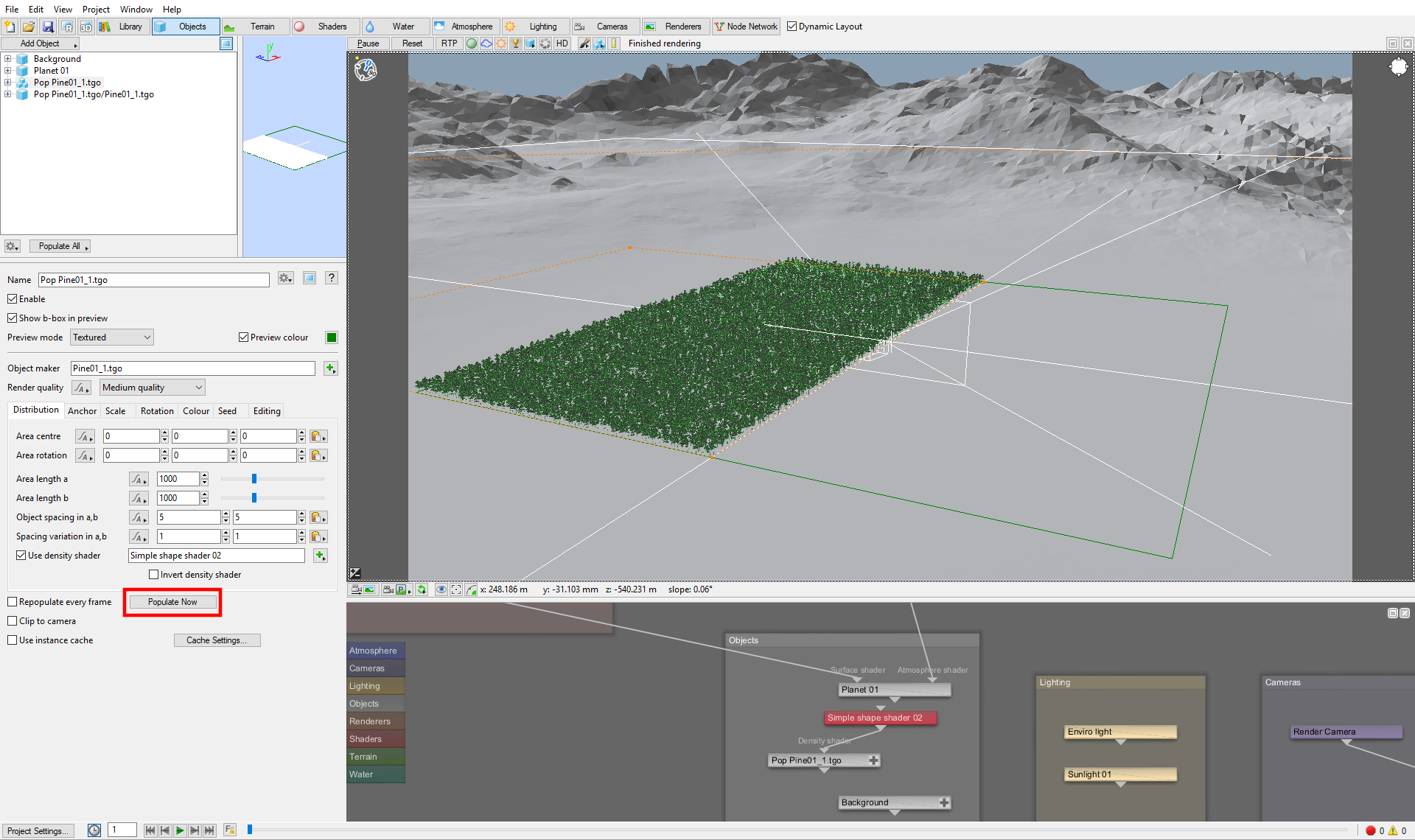Reset the preview render
This screenshot has width=1415, height=840.
point(412,43)
